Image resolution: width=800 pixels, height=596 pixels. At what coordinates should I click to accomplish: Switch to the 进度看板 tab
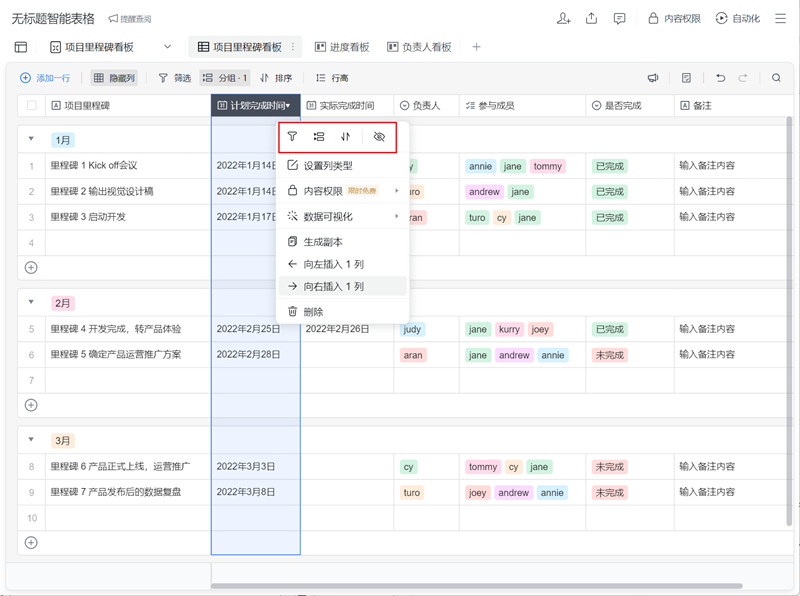[342, 47]
